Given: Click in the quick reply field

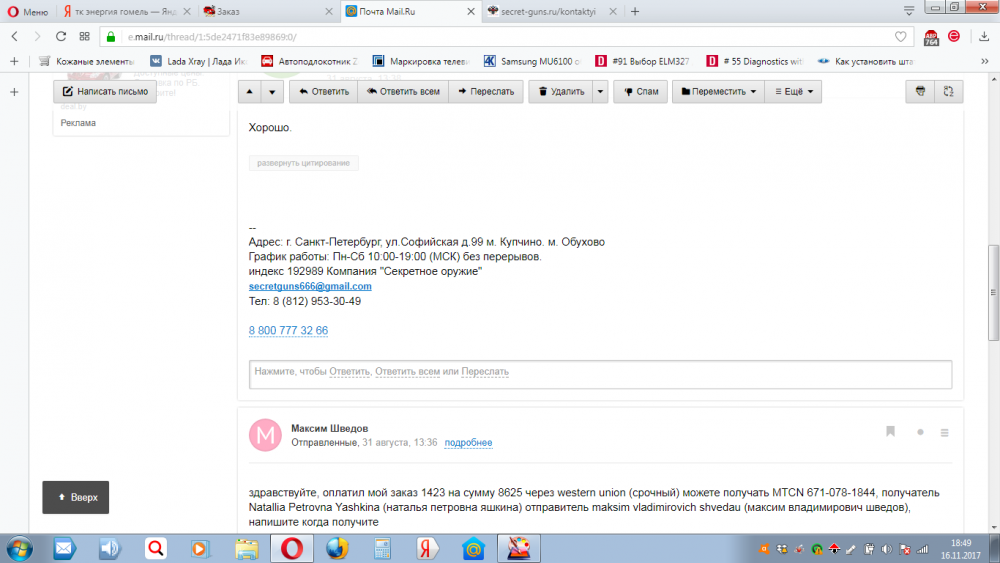Looking at the screenshot, I should pos(600,372).
